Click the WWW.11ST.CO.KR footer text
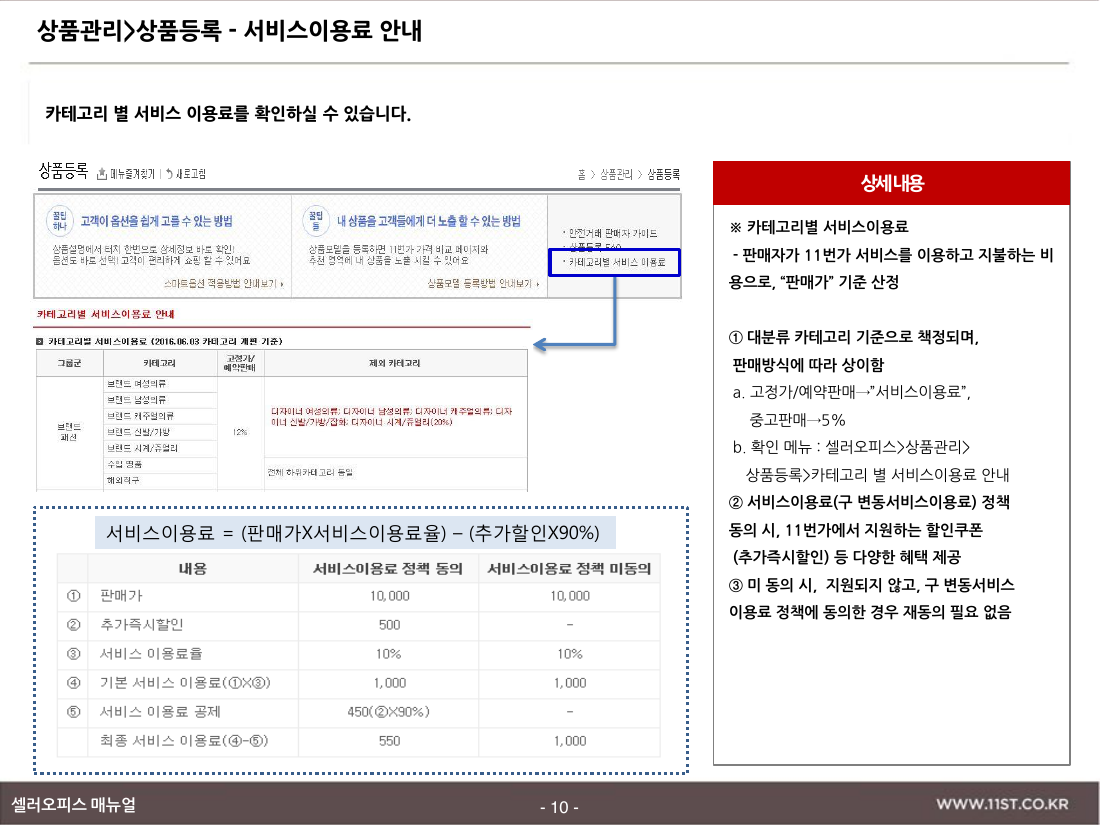 tap(1002, 805)
